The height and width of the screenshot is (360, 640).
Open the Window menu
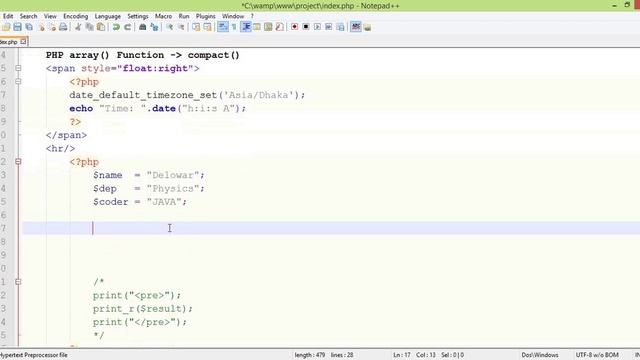tap(233, 16)
